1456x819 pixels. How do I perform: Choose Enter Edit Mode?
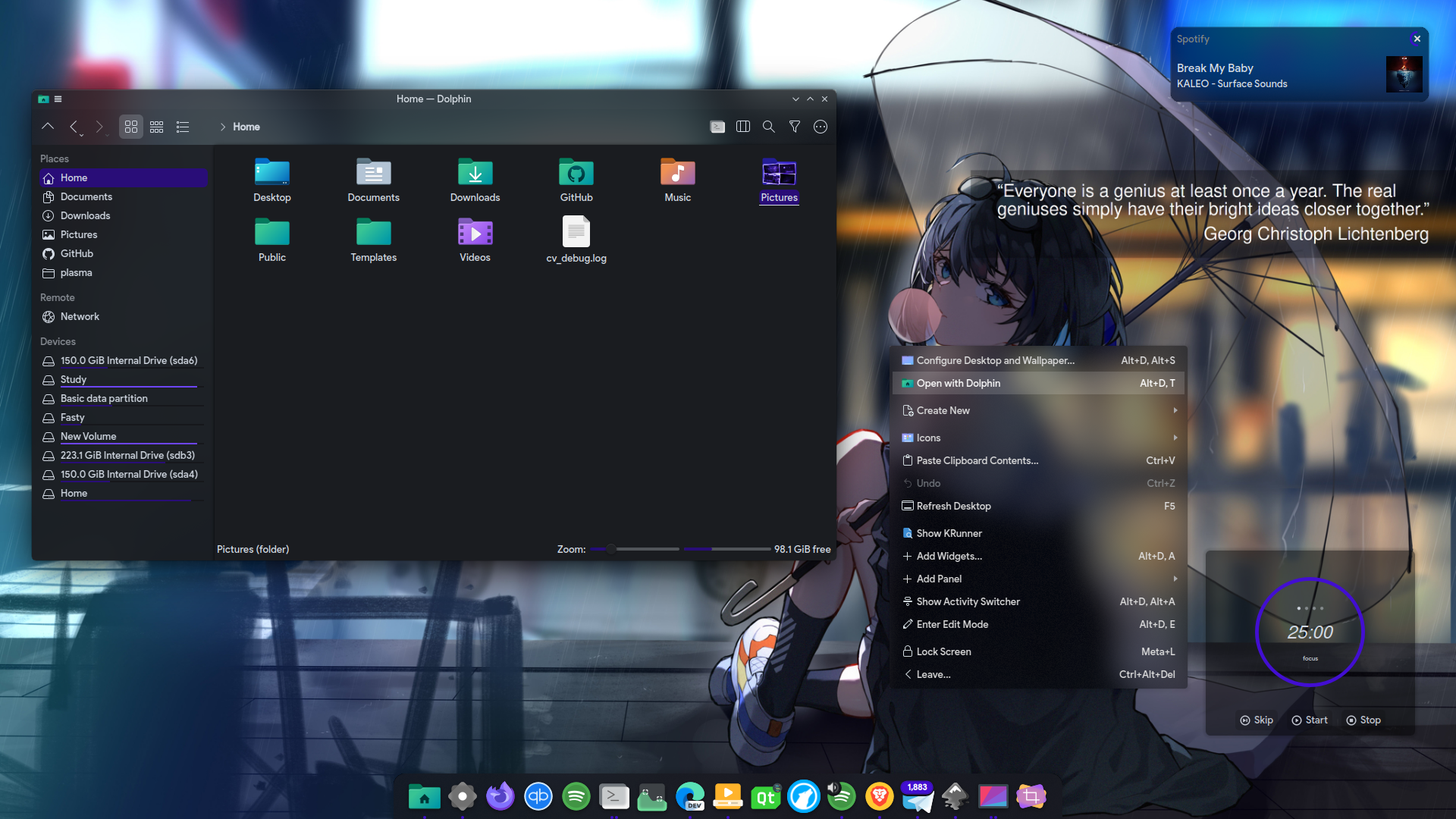(x=1038, y=624)
